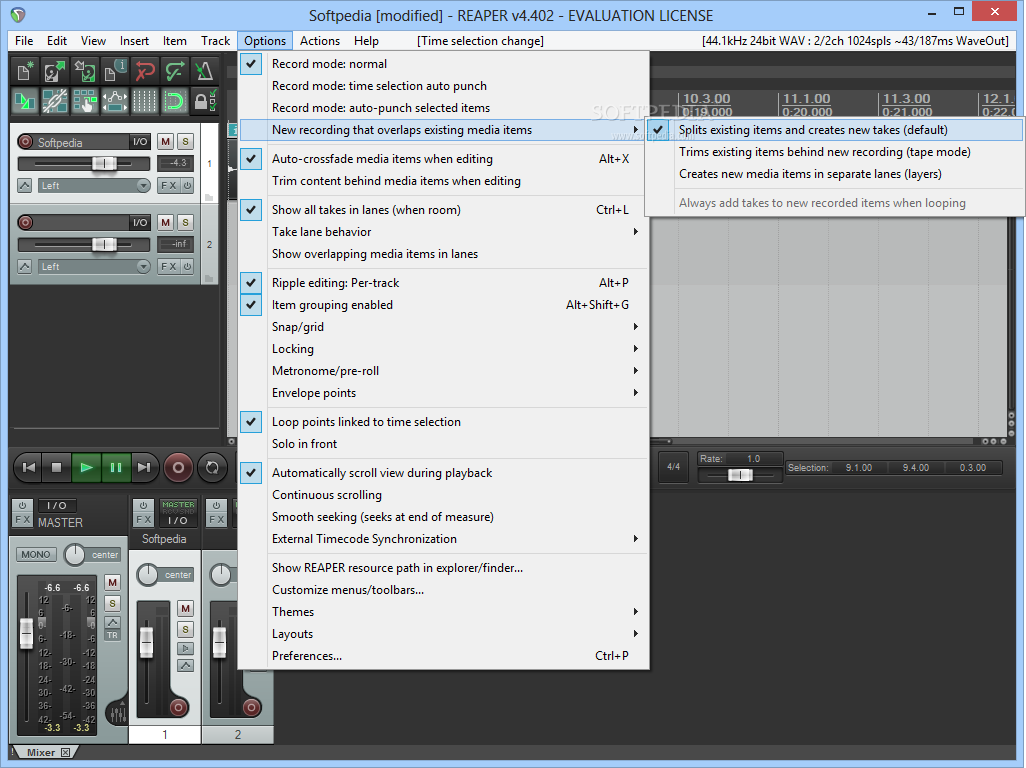
Task: Click the transport Play button
Action: [86, 467]
